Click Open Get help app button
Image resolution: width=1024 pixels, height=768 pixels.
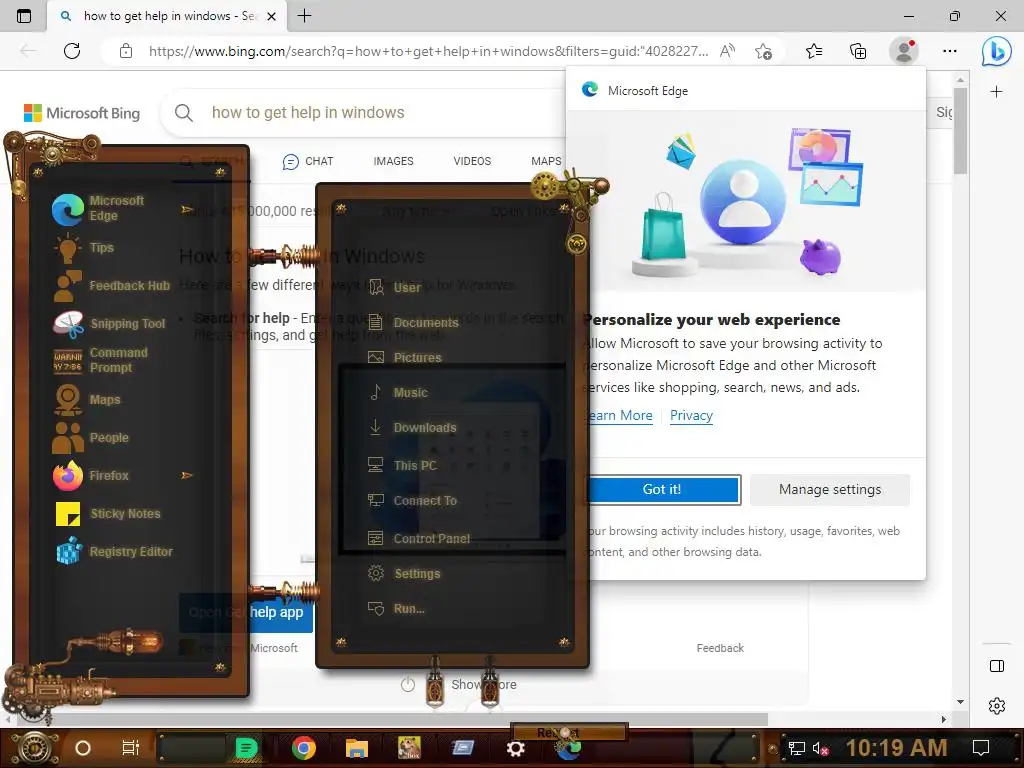(x=246, y=613)
